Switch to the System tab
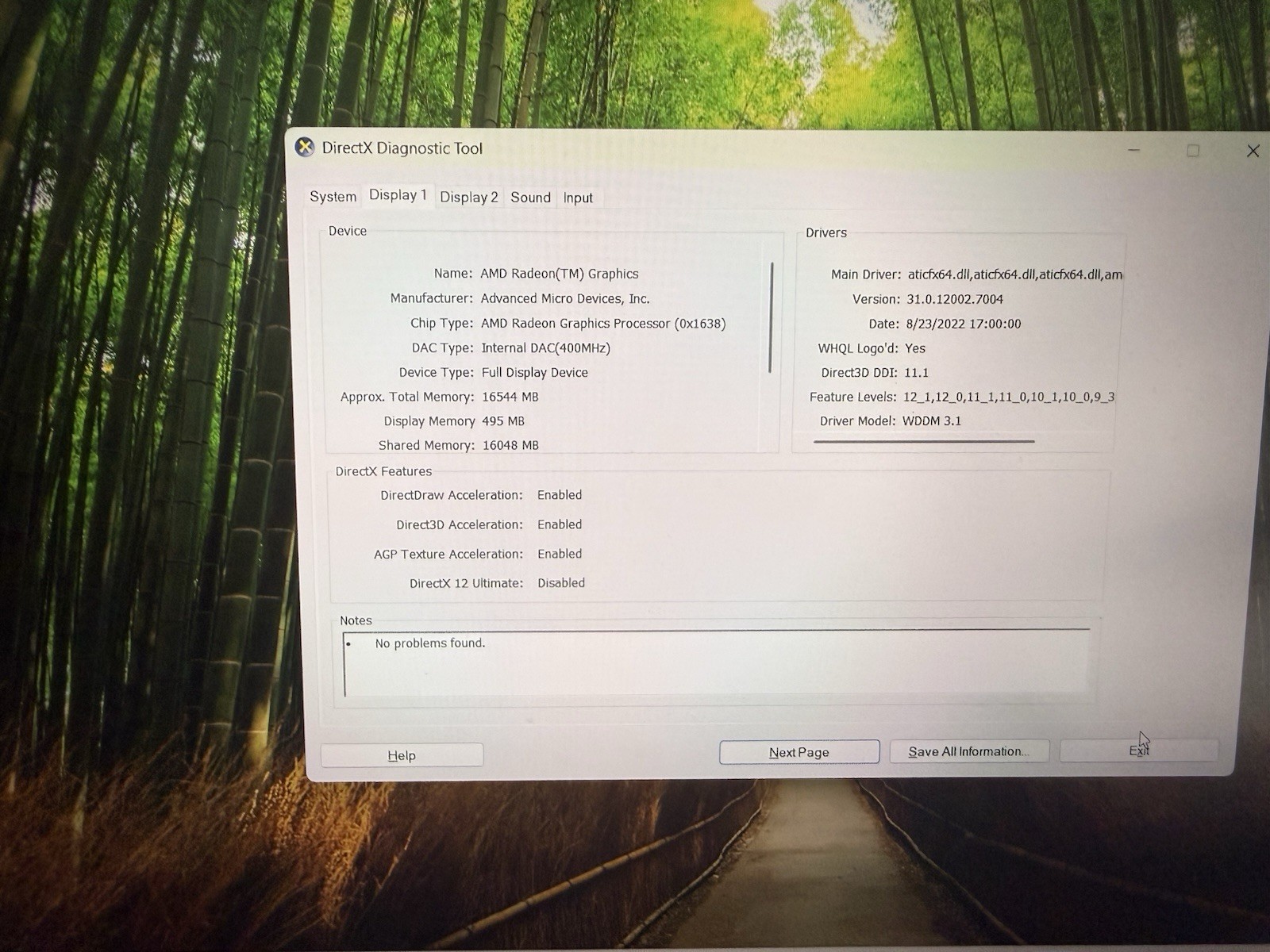The height and width of the screenshot is (952, 1270). coord(333,197)
